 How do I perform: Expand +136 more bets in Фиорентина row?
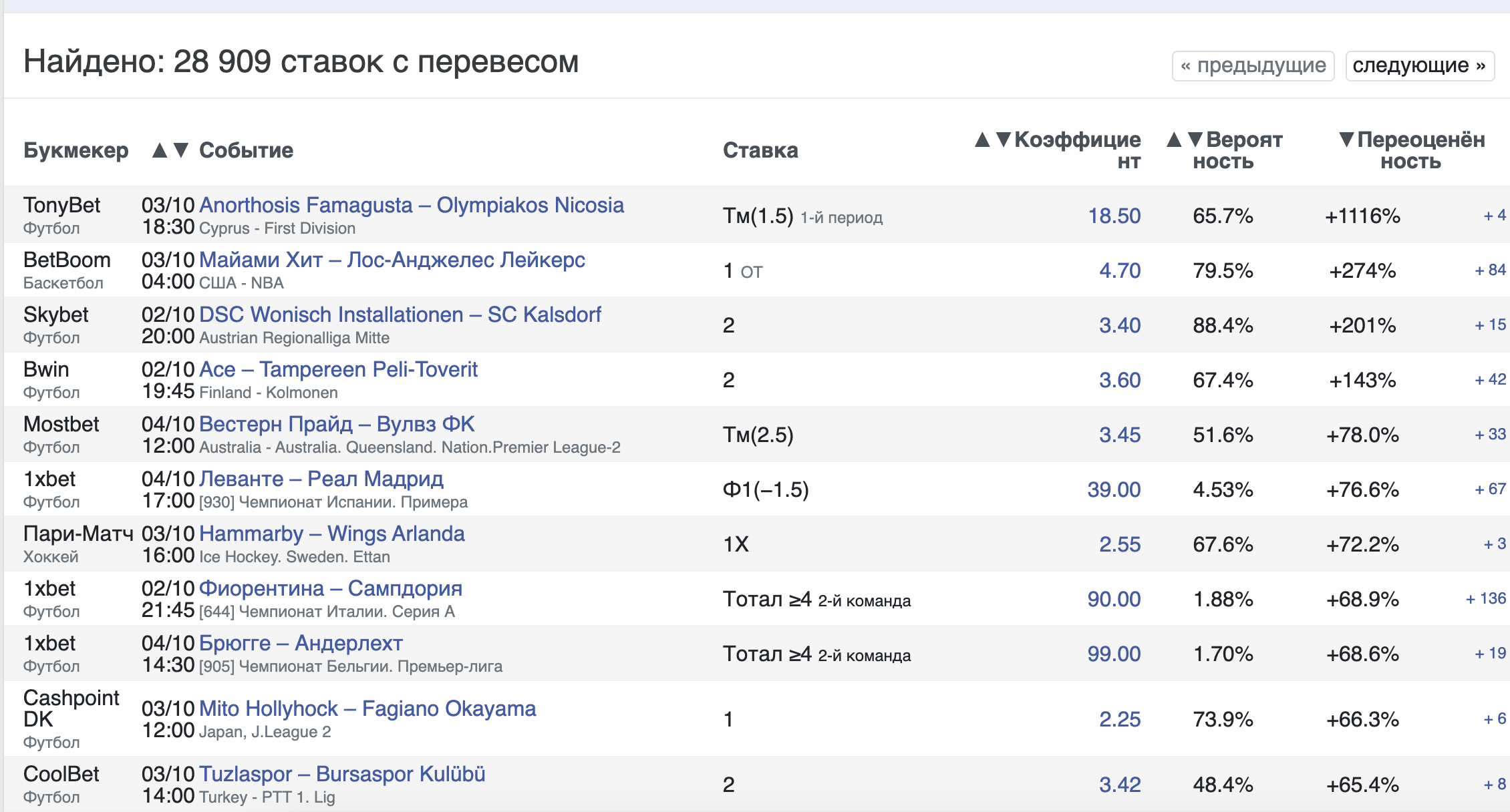pyautogui.click(x=1486, y=598)
